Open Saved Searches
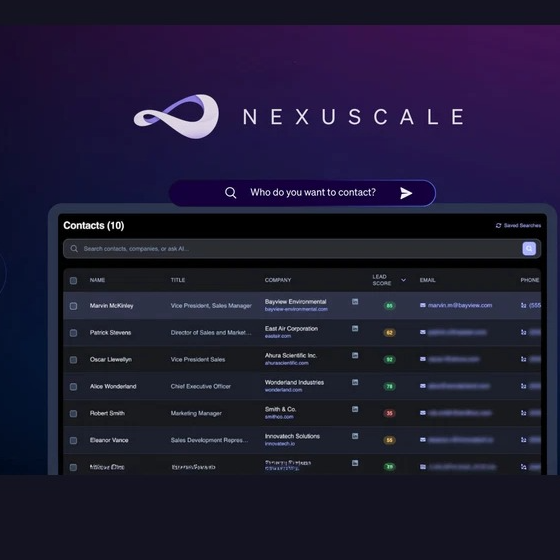This screenshot has height=560, width=560. pos(518,225)
